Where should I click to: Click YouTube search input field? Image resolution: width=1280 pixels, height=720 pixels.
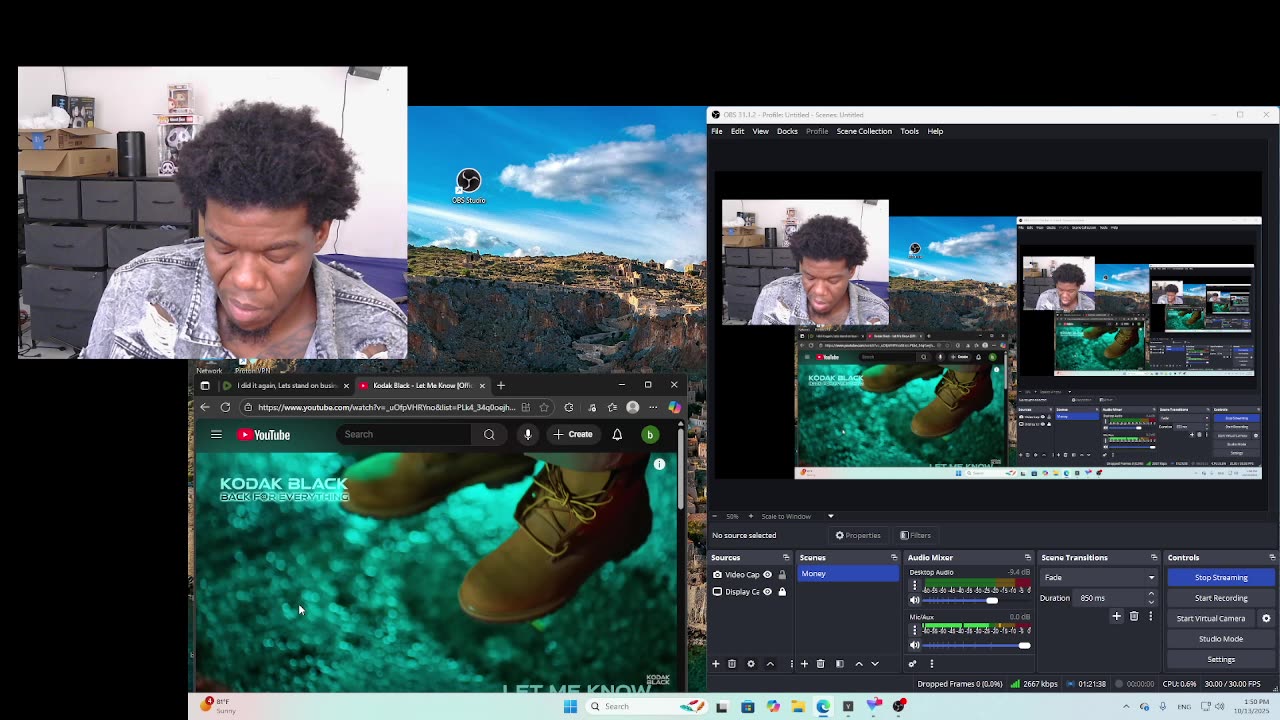pyautogui.click(x=405, y=435)
